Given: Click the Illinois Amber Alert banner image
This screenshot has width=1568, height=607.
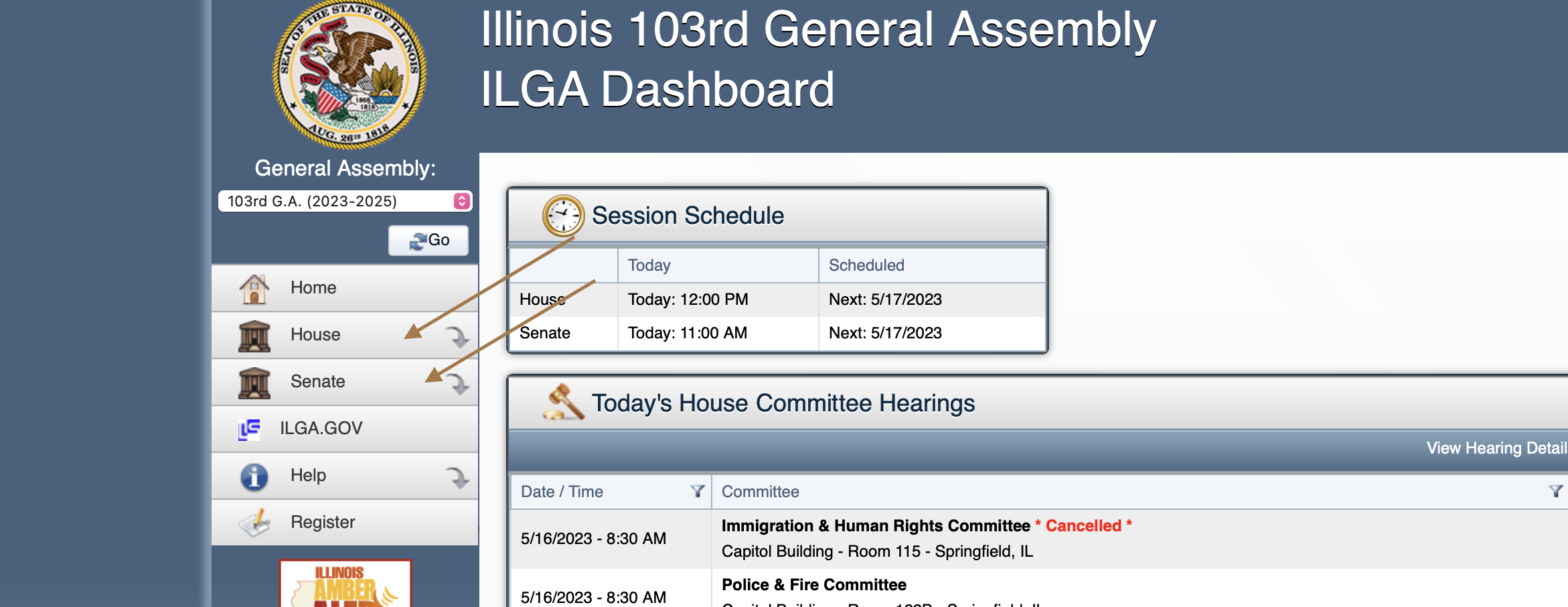Looking at the screenshot, I should [345, 584].
